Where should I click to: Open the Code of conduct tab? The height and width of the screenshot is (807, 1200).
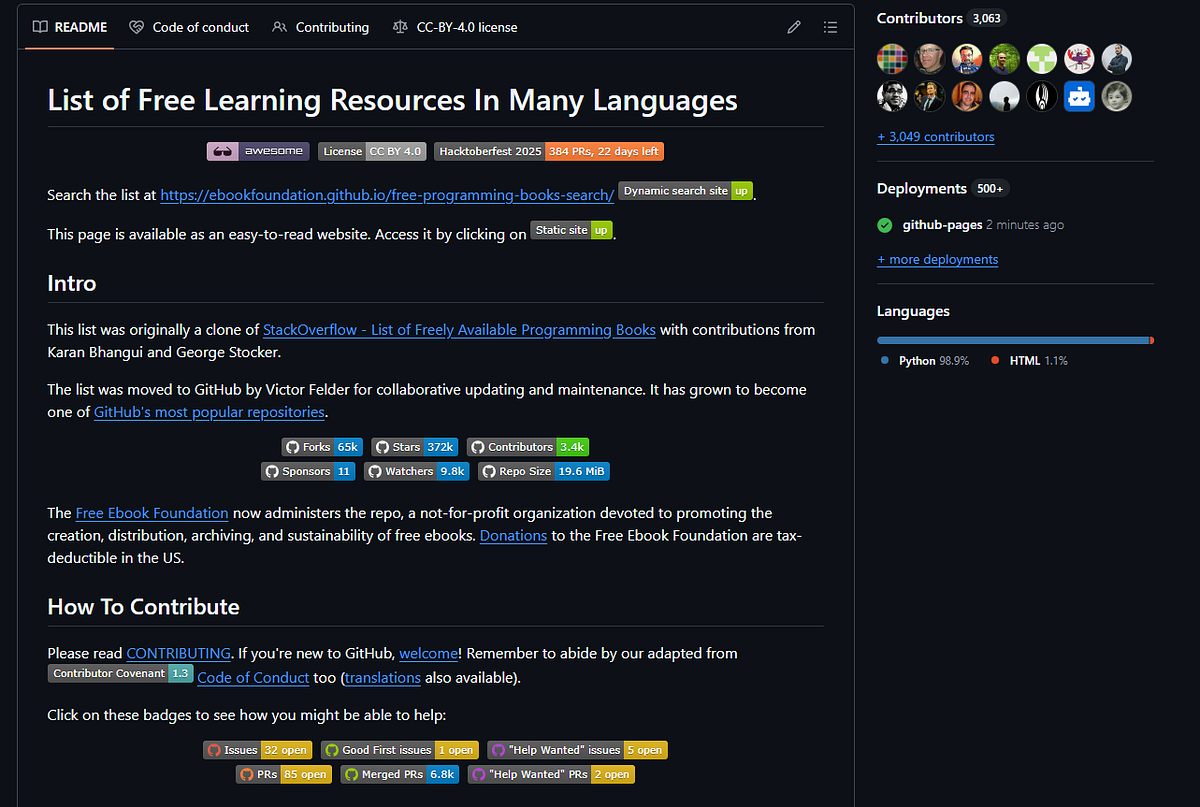(x=189, y=27)
